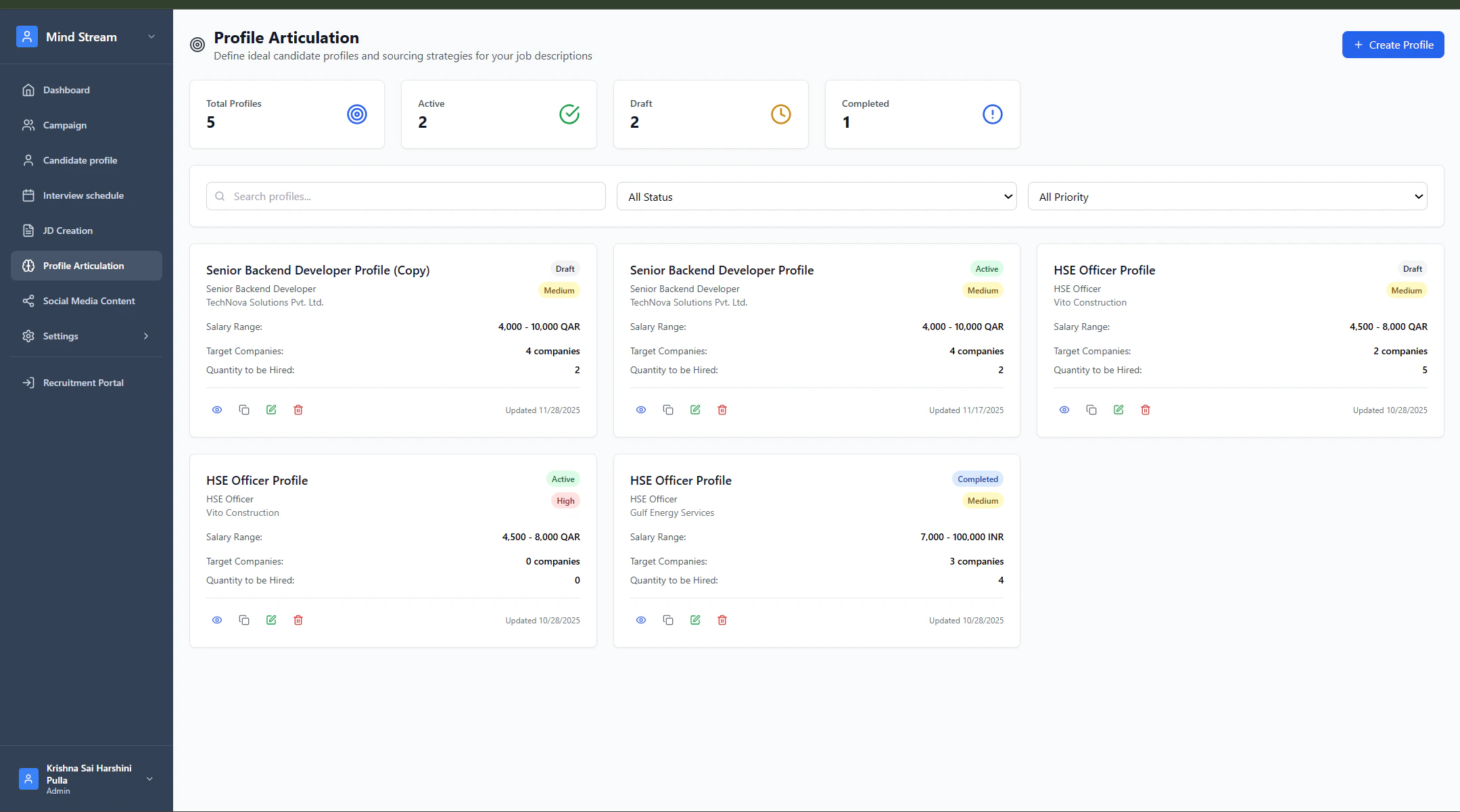The image size is (1460, 812).
Task: Copy the Gulf Energy Services HSE profile
Action: [x=668, y=620]
